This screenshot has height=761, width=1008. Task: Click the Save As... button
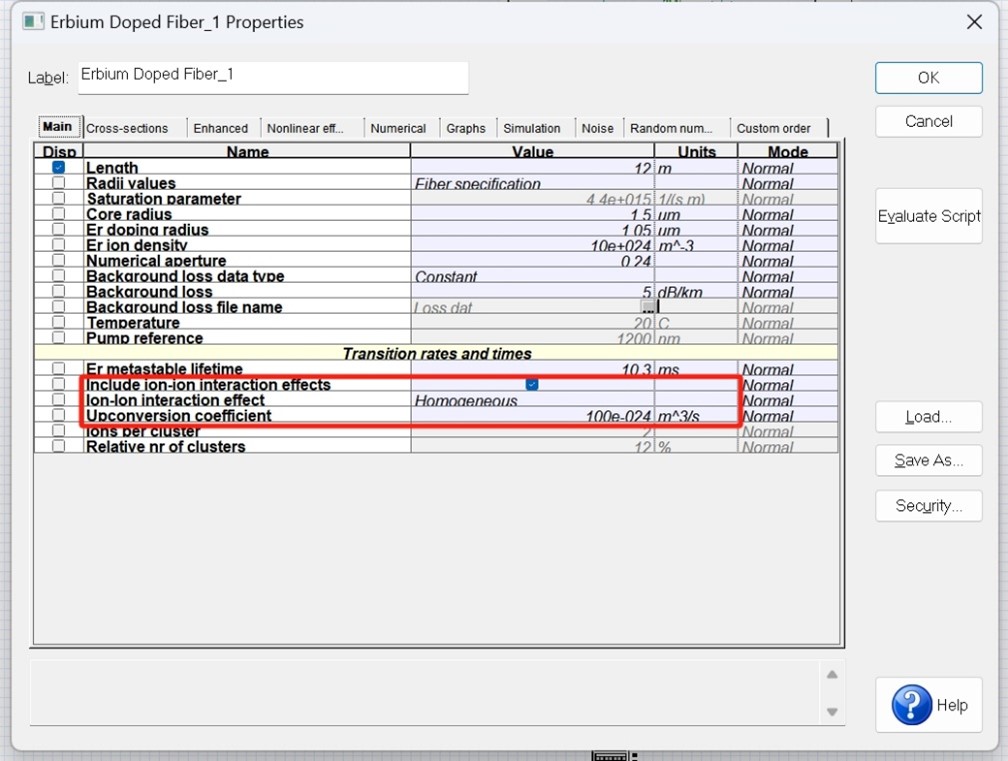(x=928, y=460)
